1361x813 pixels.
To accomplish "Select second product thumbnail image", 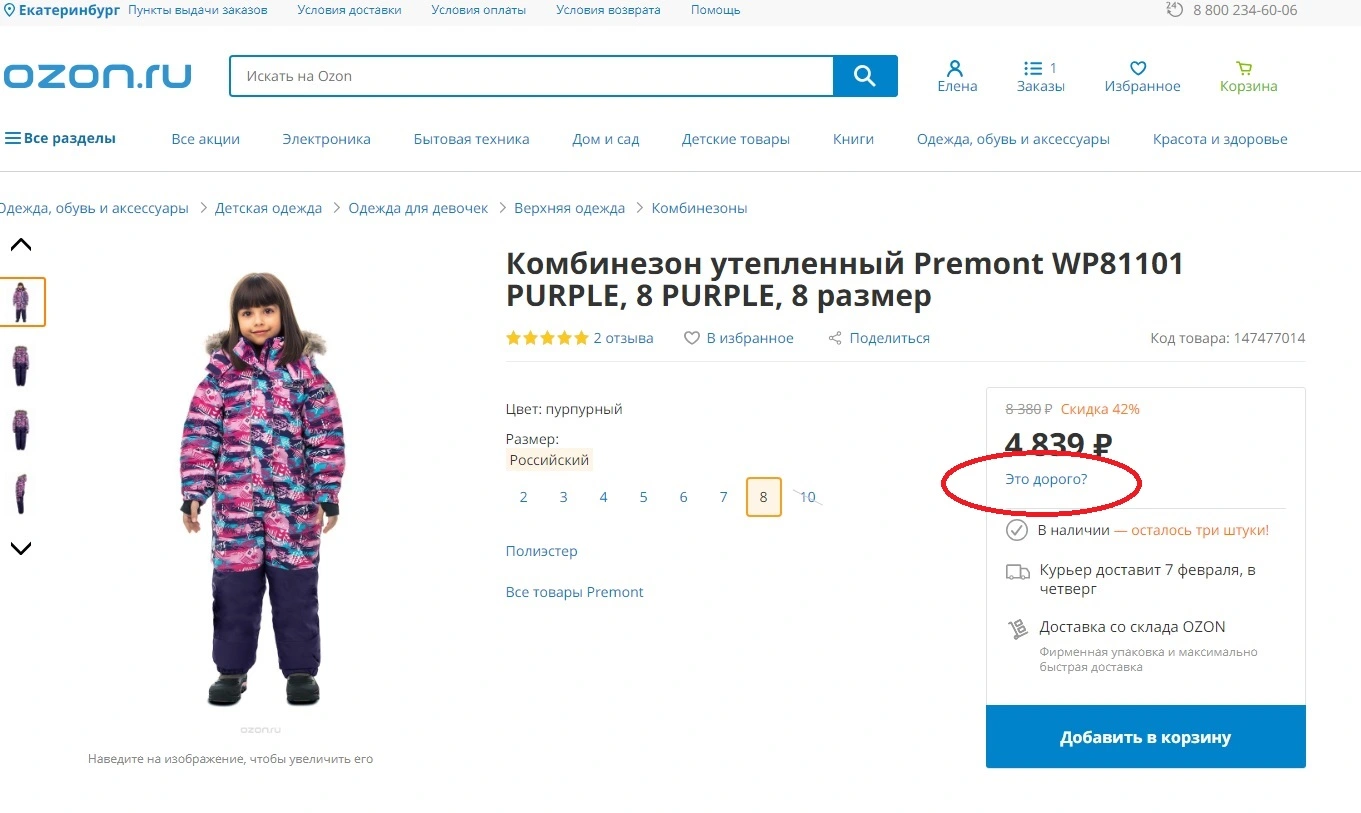I will [21, 365].
